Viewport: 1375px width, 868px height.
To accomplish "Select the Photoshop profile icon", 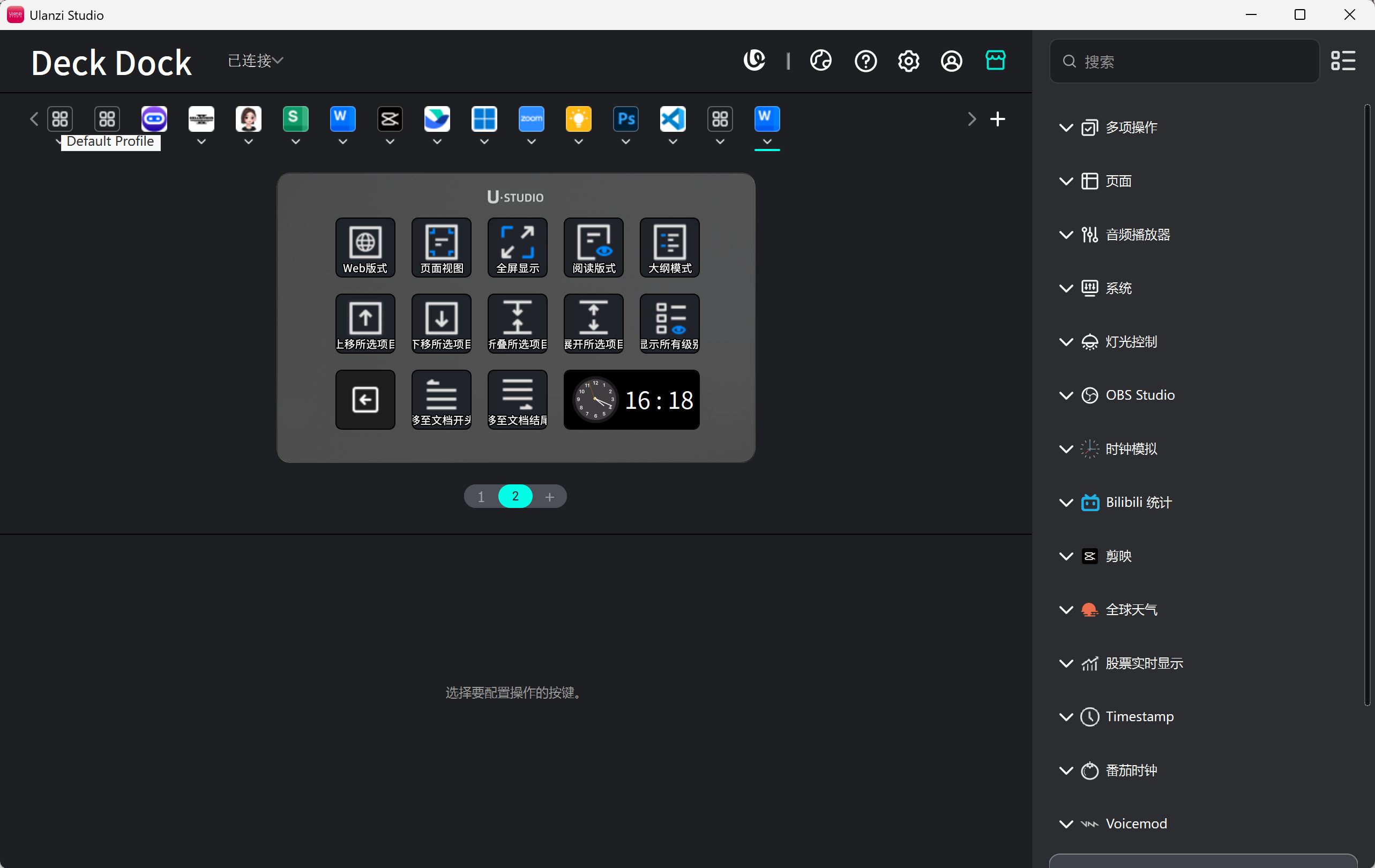I will tap(626, 119).
